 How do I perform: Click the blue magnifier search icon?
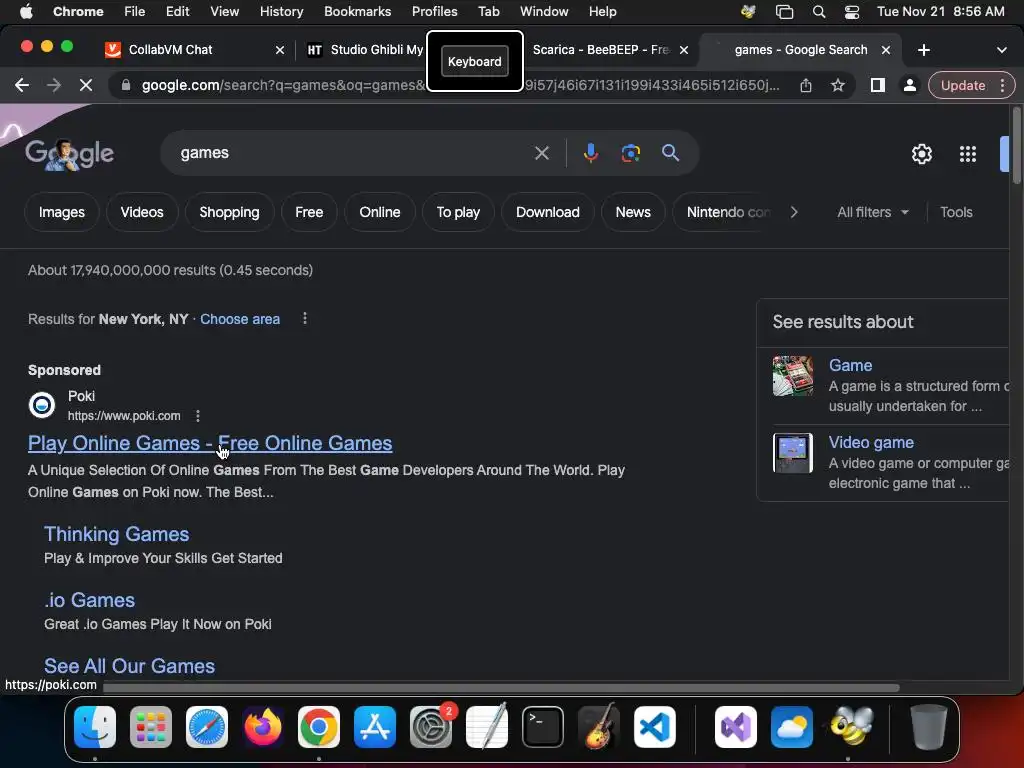click(670, 153)
